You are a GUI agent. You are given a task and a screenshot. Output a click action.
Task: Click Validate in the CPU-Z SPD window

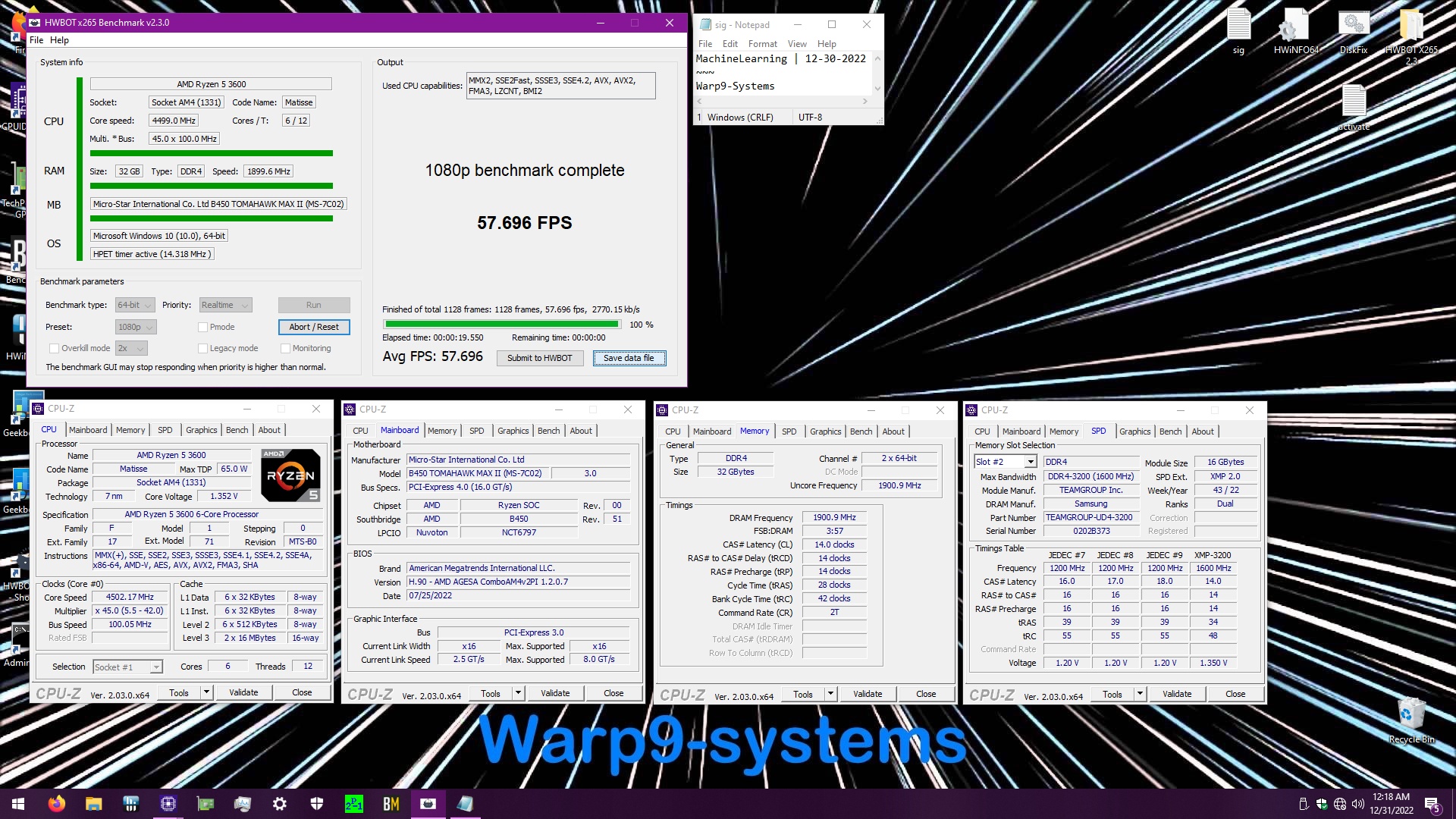[1176, 694]
